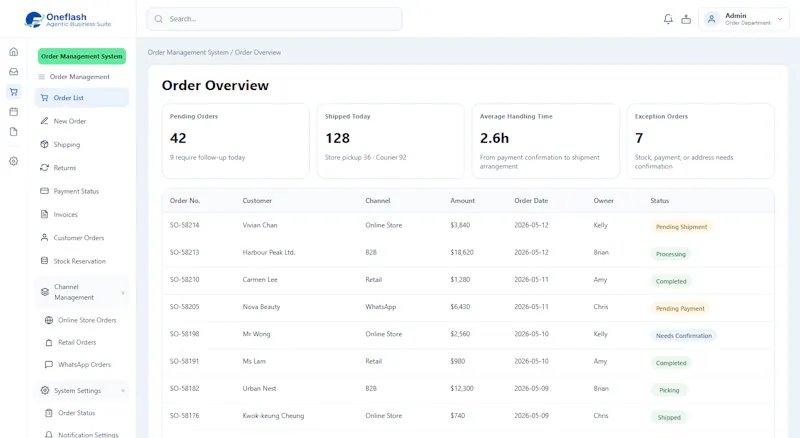
Task: Click the Shipping box icon
Action: [x=44, y=144]
